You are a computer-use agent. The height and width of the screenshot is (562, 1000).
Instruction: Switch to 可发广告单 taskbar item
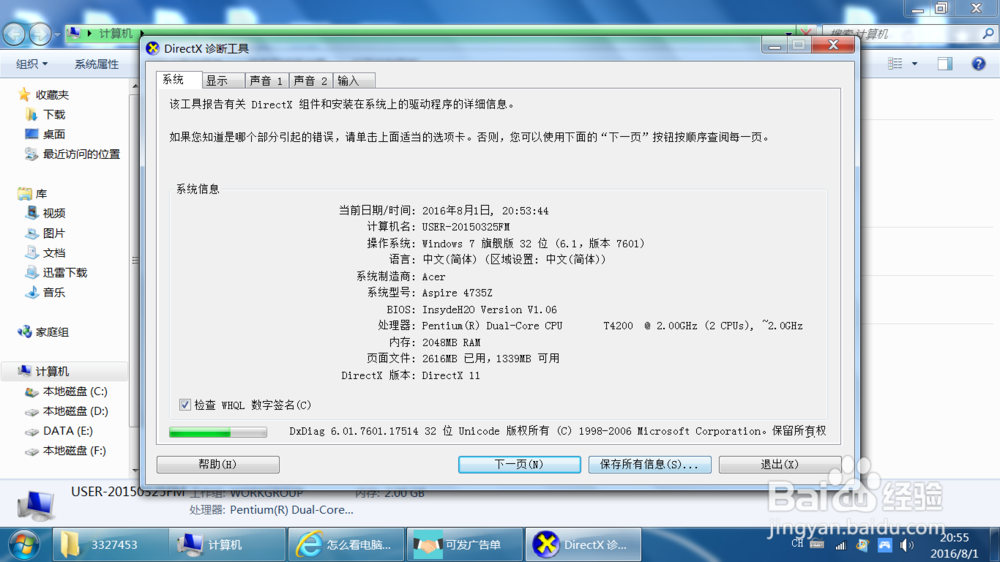(x=465, y=545)
